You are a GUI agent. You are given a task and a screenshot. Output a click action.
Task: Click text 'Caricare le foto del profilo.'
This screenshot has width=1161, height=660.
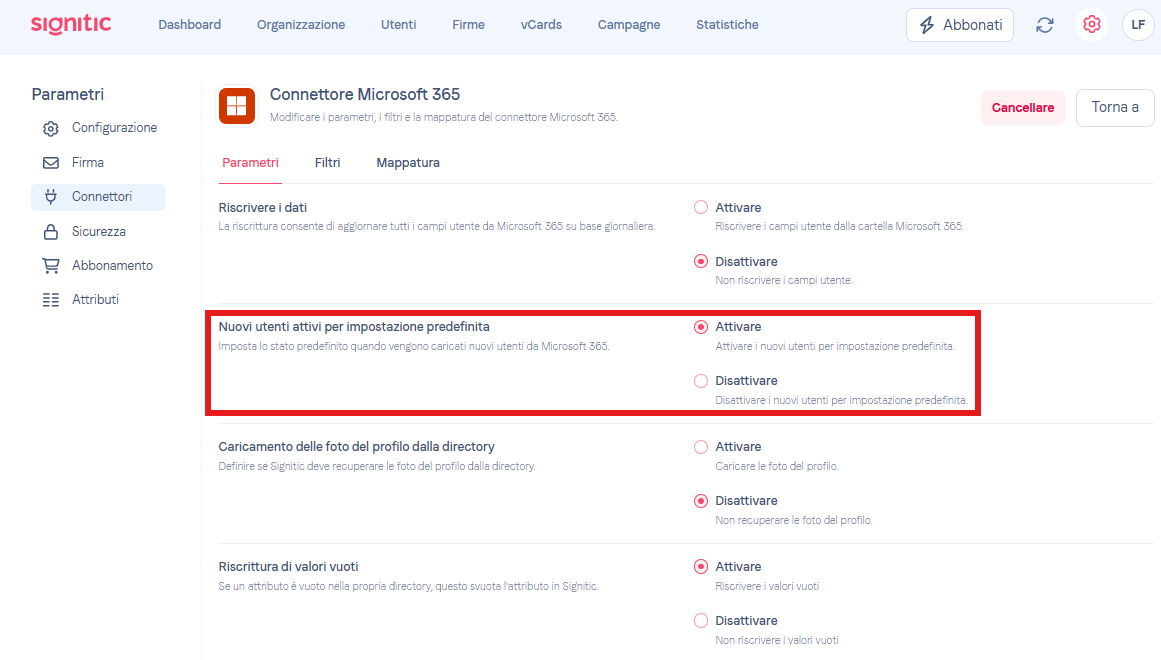(x=777, y=467)
